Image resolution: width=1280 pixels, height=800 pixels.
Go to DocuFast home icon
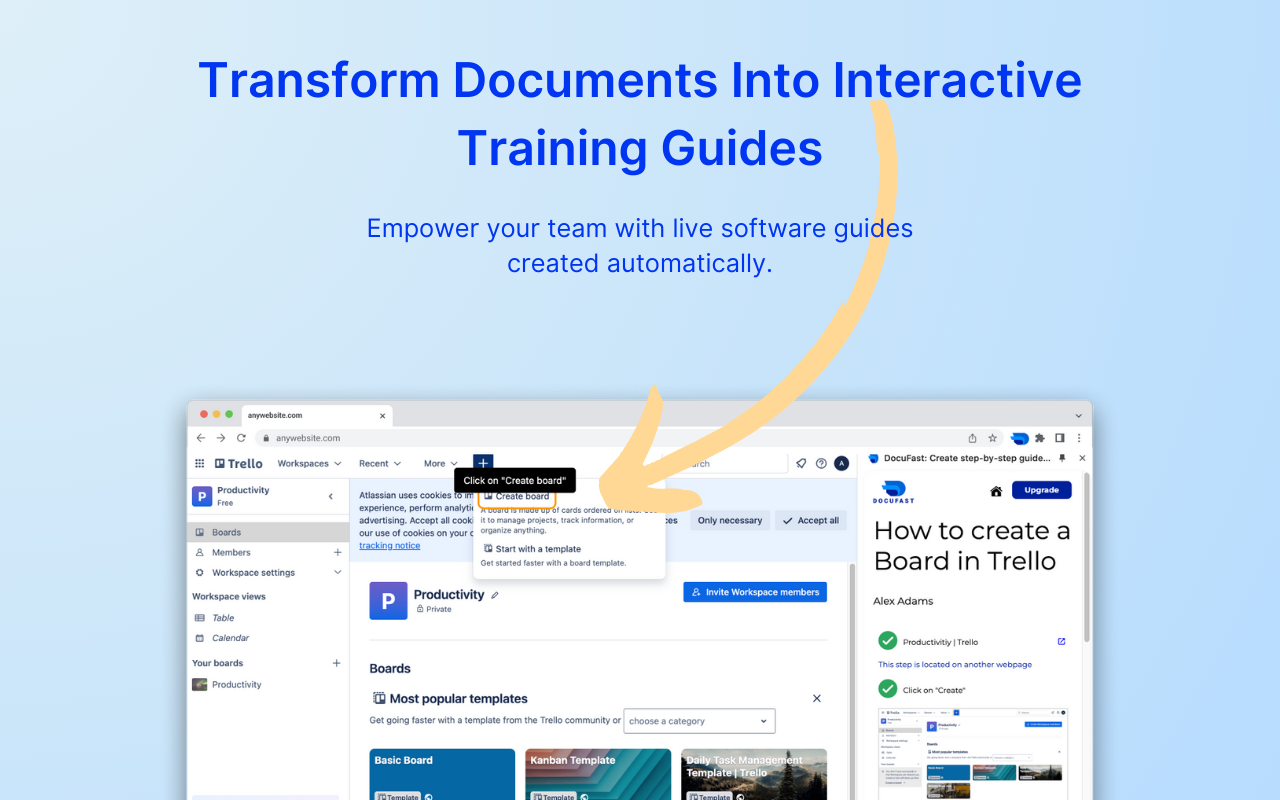[x=996, y=491]
